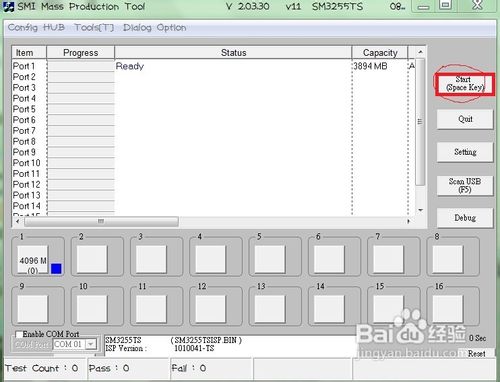Click the vertical scrollbar thumb of port list

point(421,122)
